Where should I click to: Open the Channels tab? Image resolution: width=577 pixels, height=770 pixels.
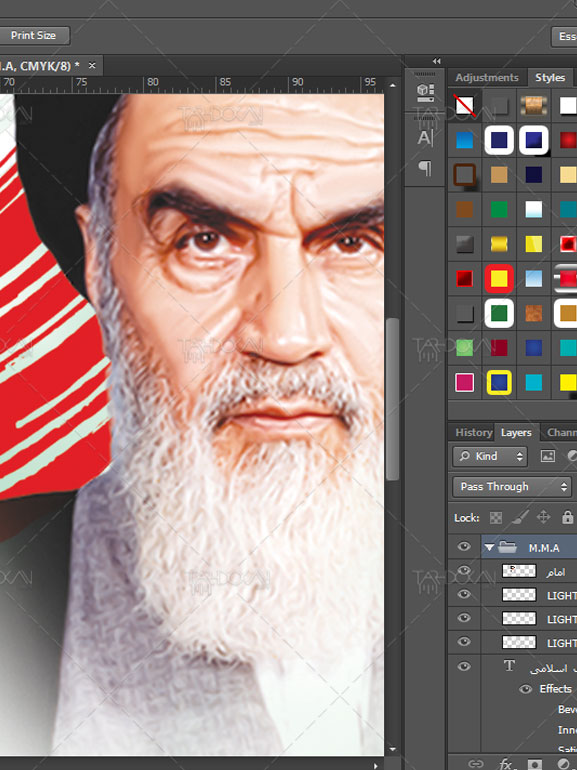click(x=561, y=433)
